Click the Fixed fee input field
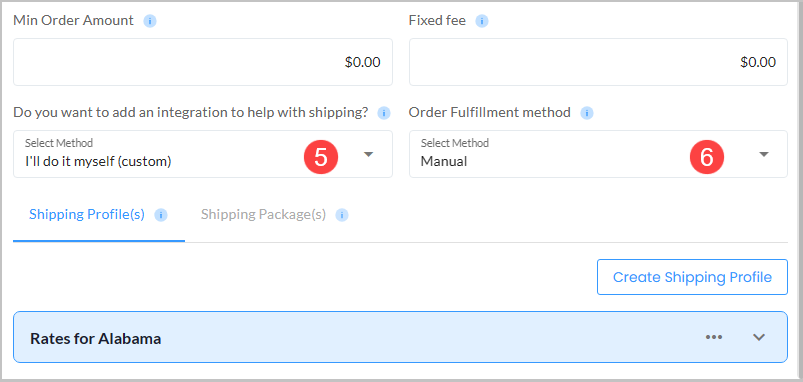 coord(598,62)
